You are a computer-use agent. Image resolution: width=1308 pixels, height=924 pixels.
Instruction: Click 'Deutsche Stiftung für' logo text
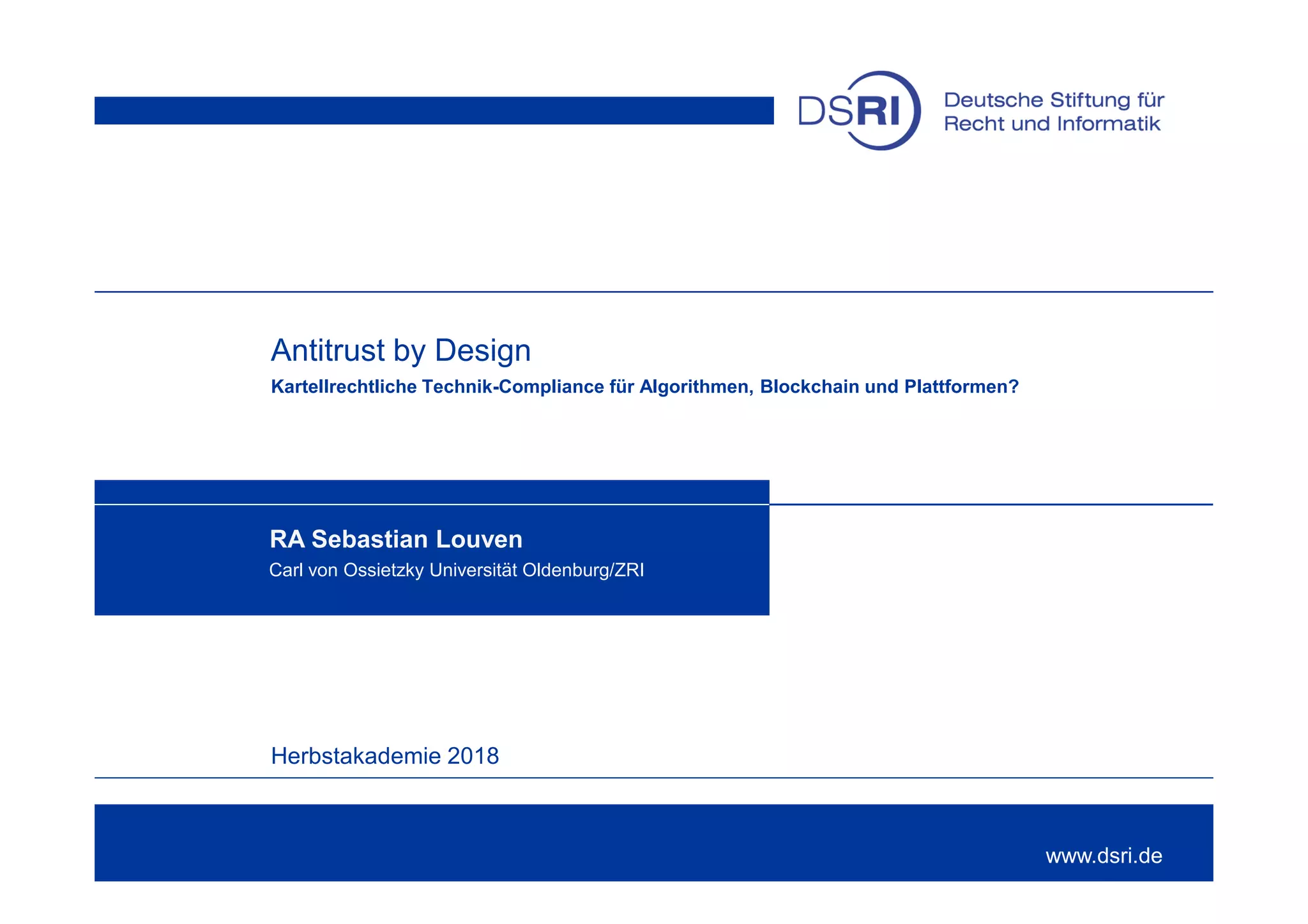(x=1054, y=100)
